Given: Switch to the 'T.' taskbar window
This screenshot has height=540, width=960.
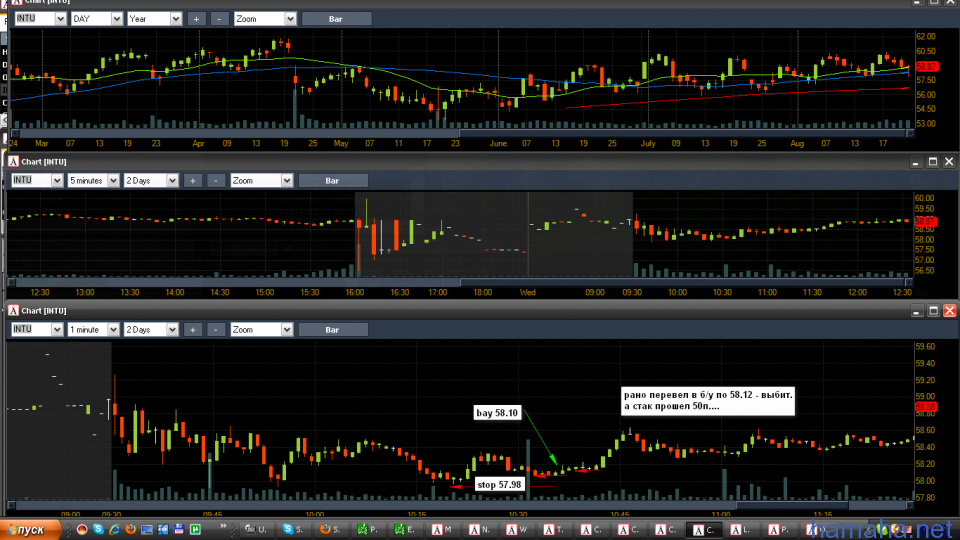Looking at the screenshot, I should click(555, 530).
